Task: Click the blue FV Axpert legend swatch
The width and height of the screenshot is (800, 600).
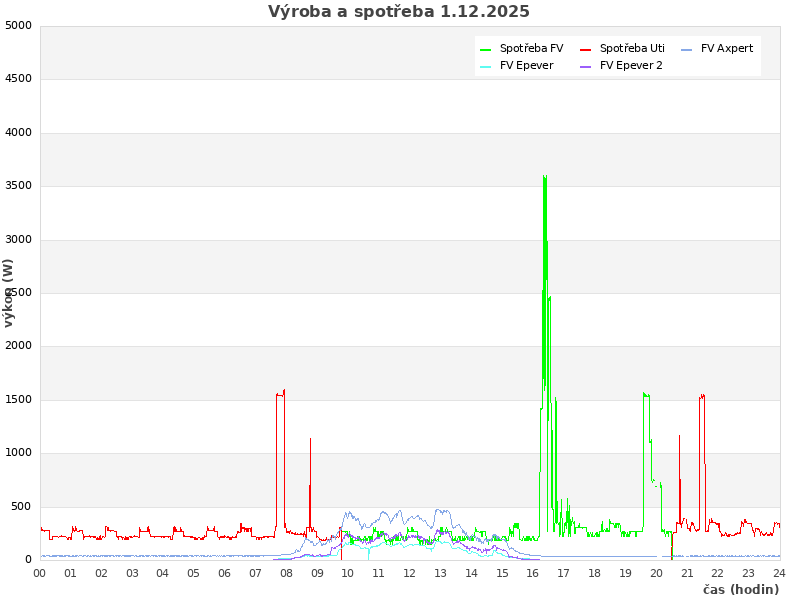Action: [687, 49]
